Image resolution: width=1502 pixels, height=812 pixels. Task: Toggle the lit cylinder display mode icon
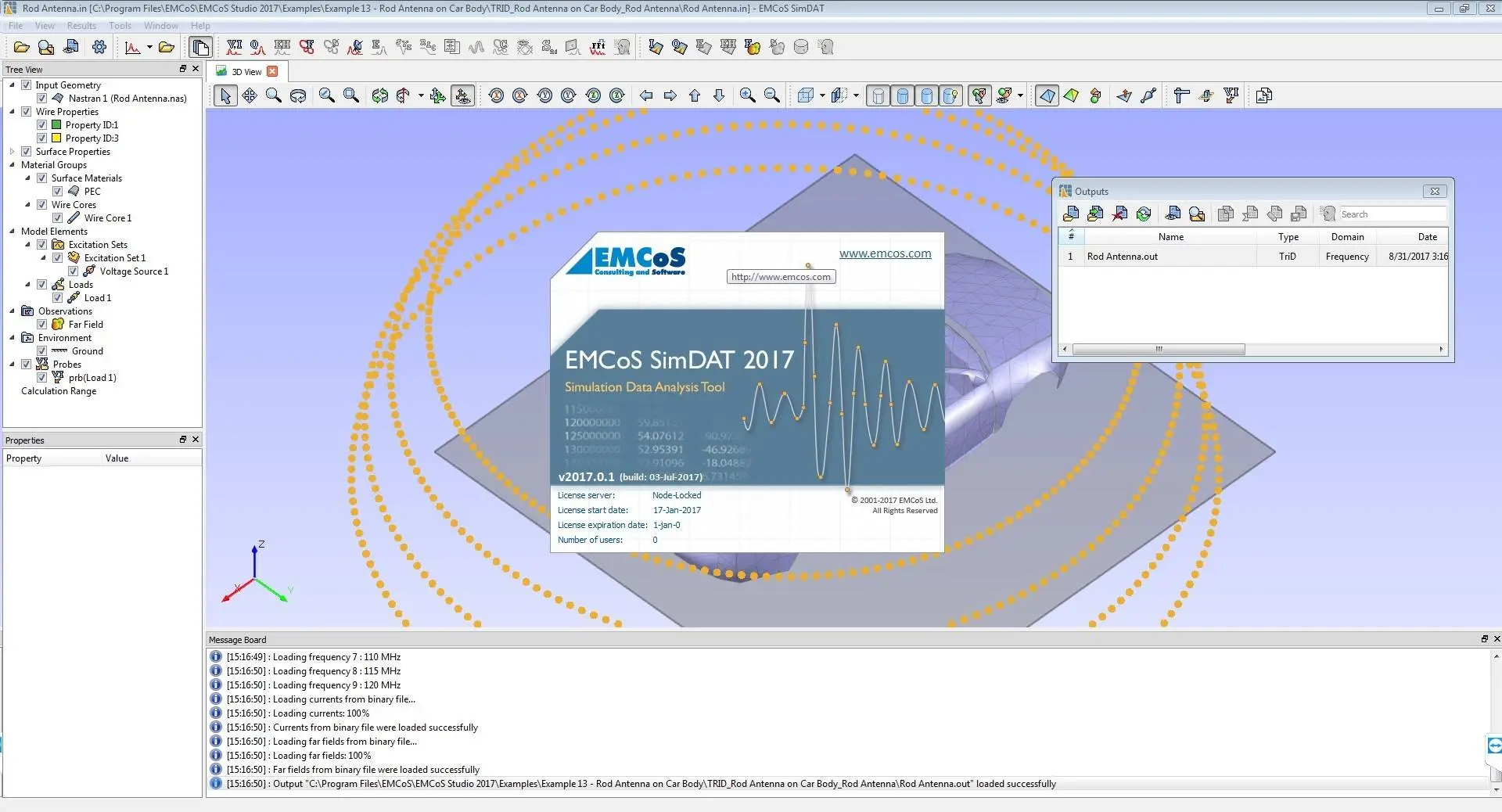[x=950, y=95]
